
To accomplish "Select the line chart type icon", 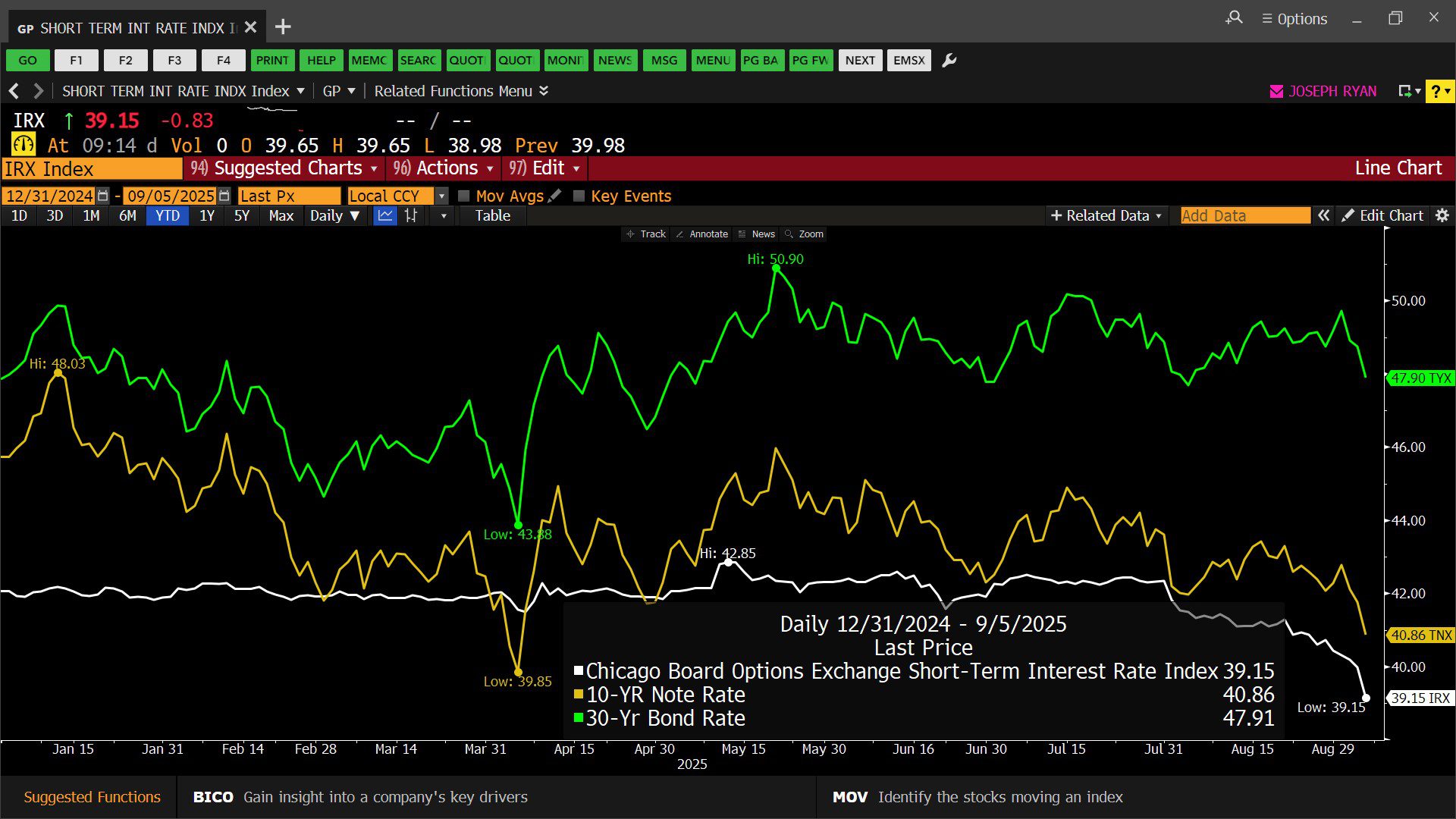I will (x=385, y=215).
